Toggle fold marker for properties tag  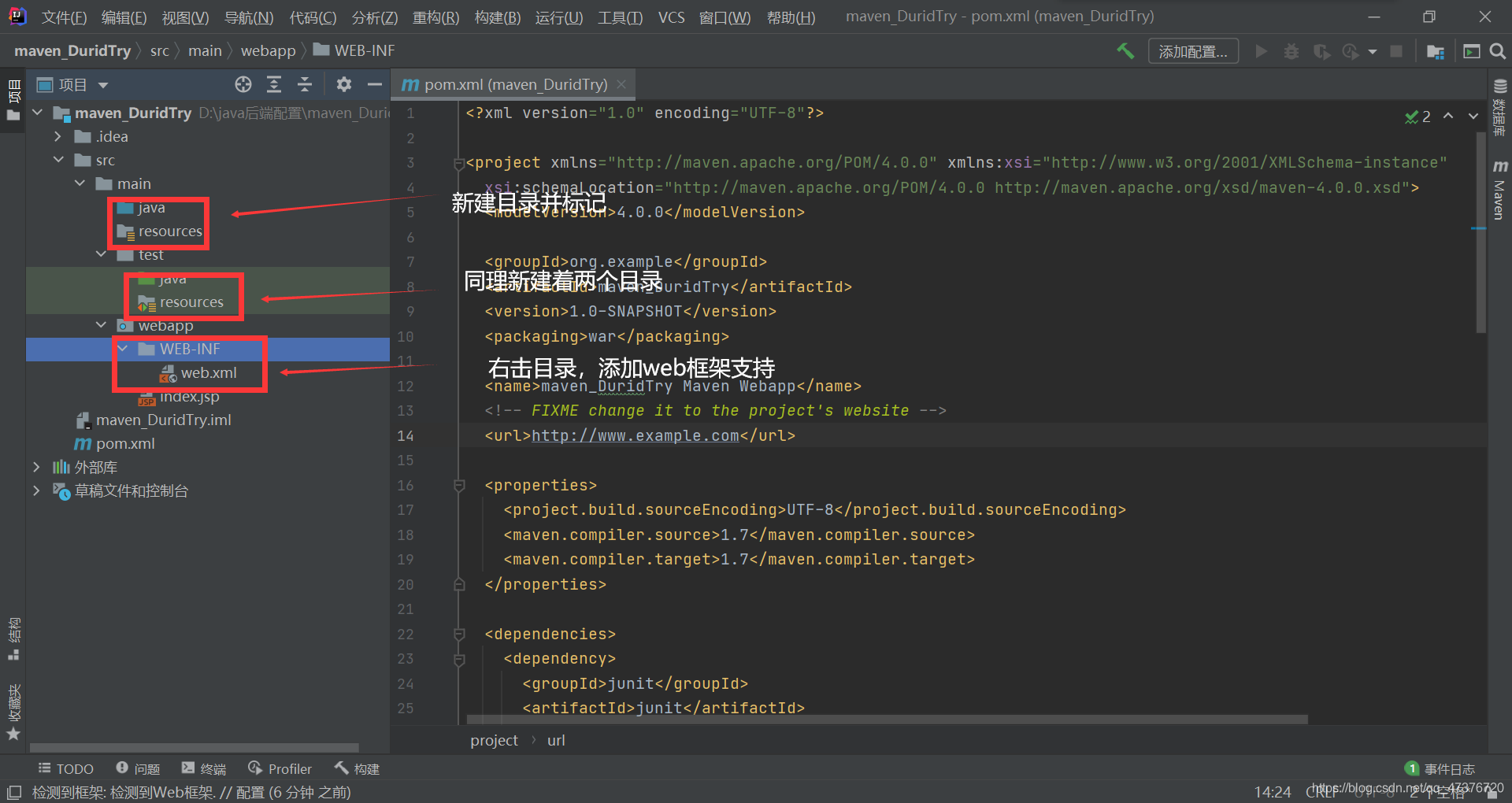(x=459, y=486)
